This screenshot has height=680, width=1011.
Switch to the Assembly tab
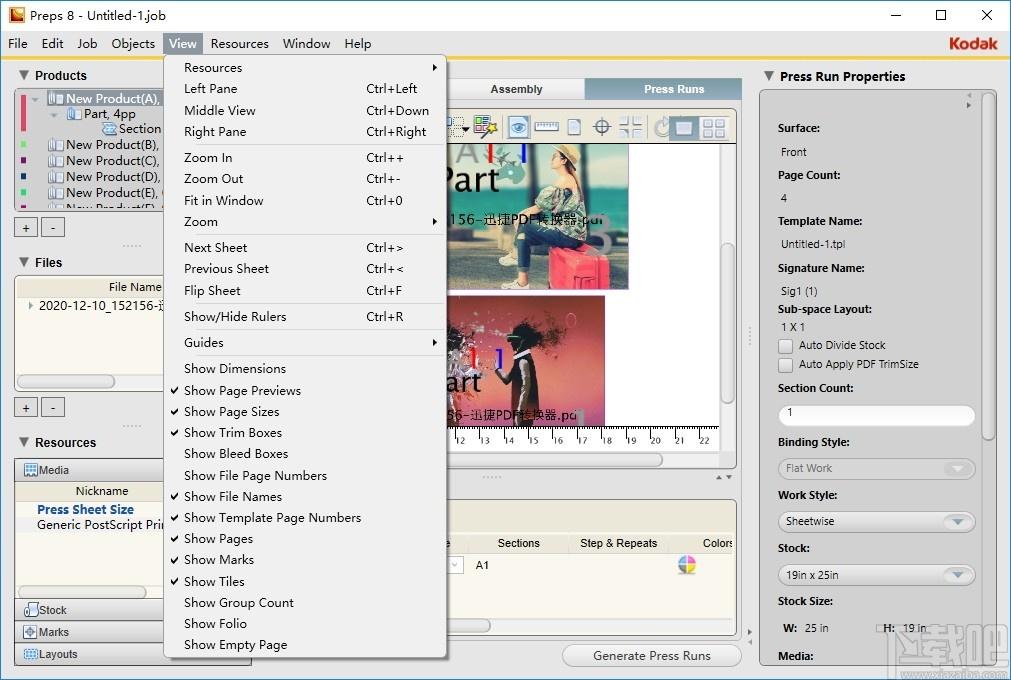click(x=516, y=89)
